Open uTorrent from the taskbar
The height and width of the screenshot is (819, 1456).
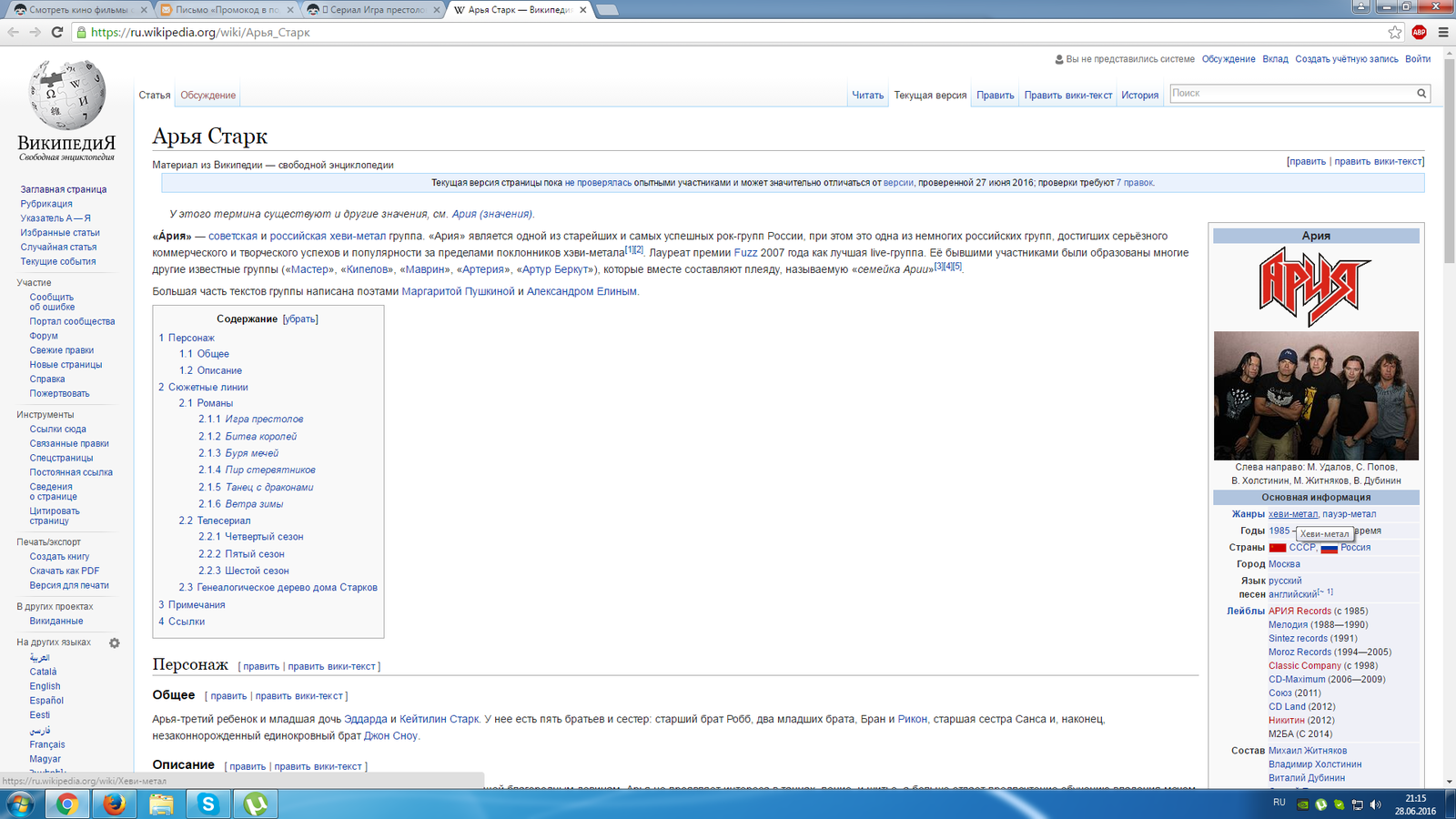click(256, 804)
